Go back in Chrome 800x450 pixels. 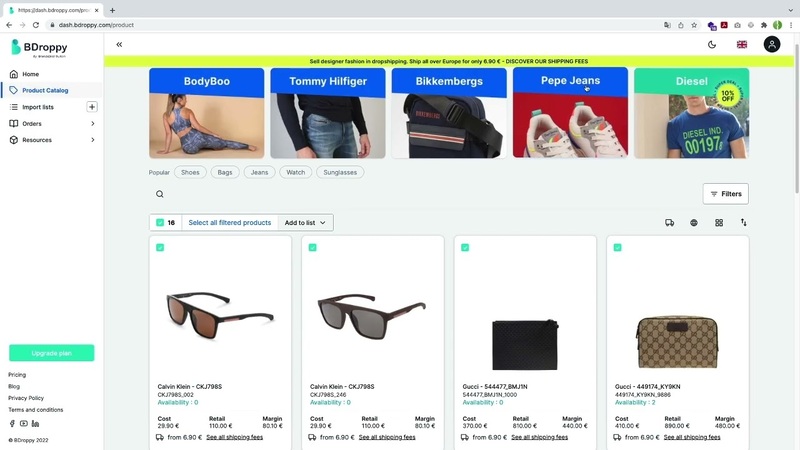click(x=9, y=24)
